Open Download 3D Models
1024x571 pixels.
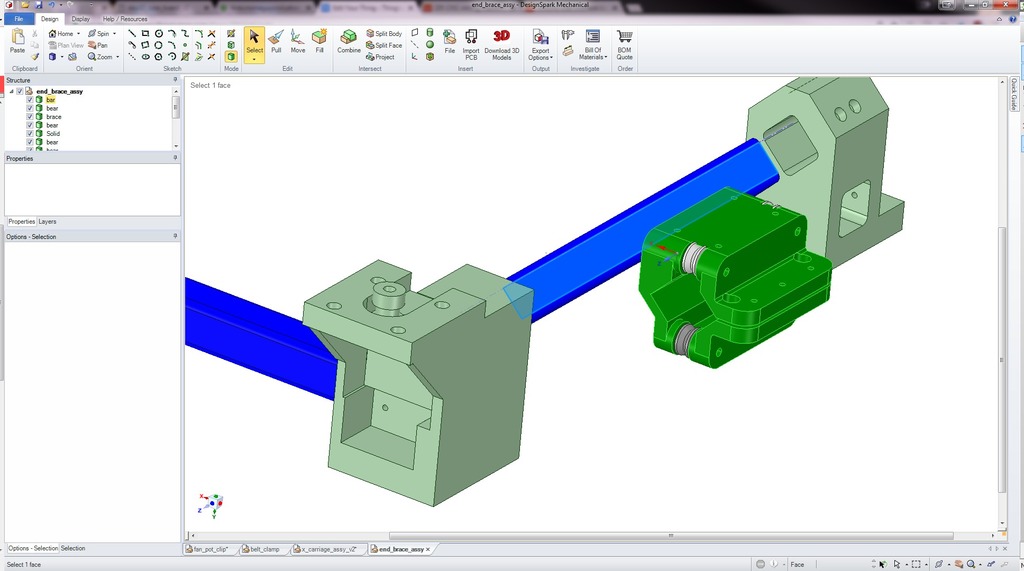tap(502, 44)
